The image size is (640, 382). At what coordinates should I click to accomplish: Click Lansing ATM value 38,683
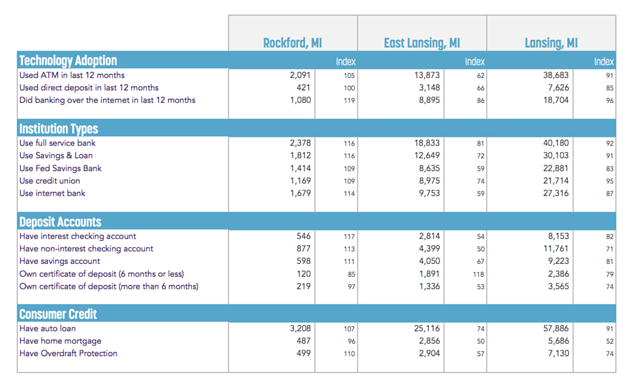click(x=556, y=75)
